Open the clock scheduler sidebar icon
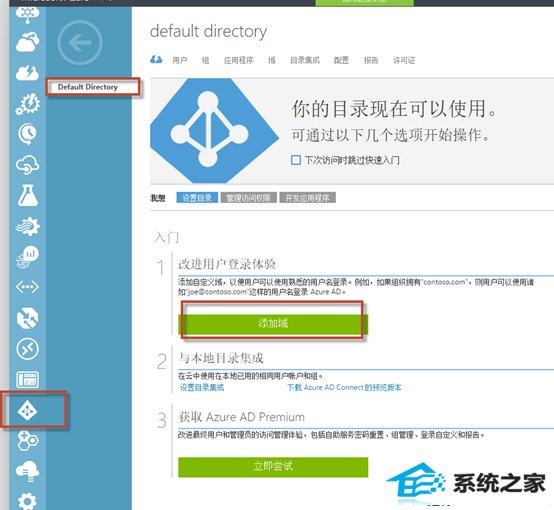Screen dimensions: 554x510 click(28, 134)
